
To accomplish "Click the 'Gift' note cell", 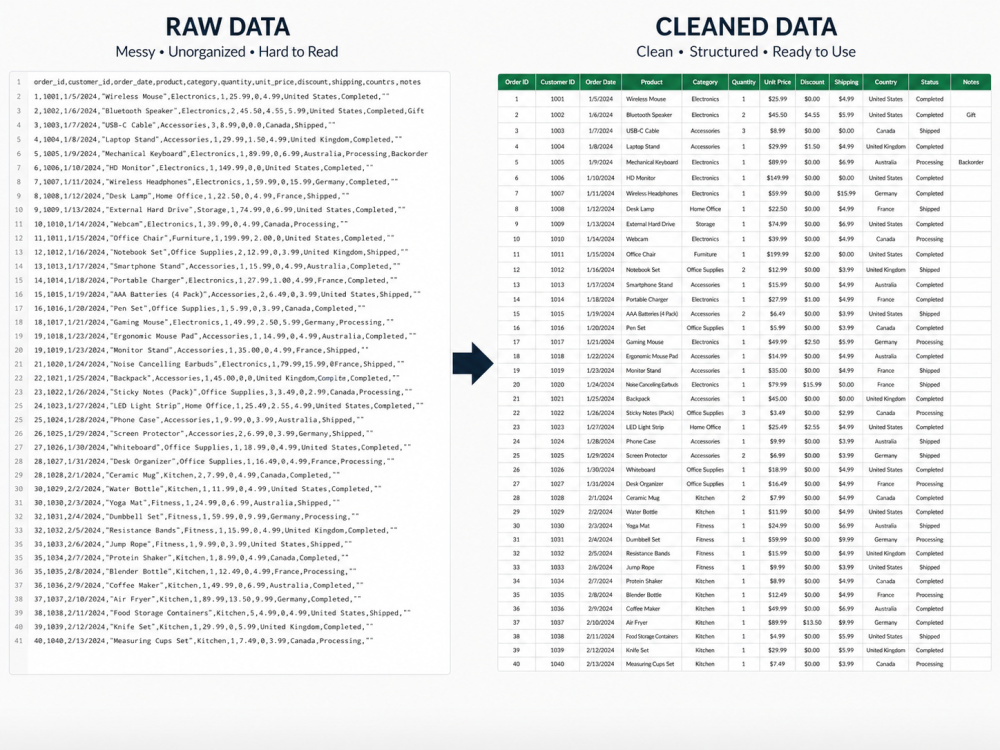I will click(x=971, y=115).
